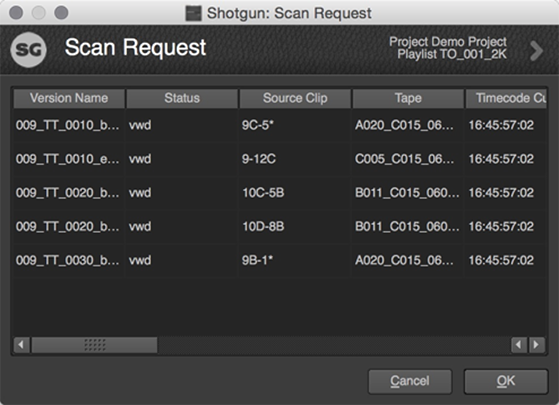The height and width of the screenshot is (405, 559).
Task: Sort by the Version Name column header
Action: click(x=69, y=98)
